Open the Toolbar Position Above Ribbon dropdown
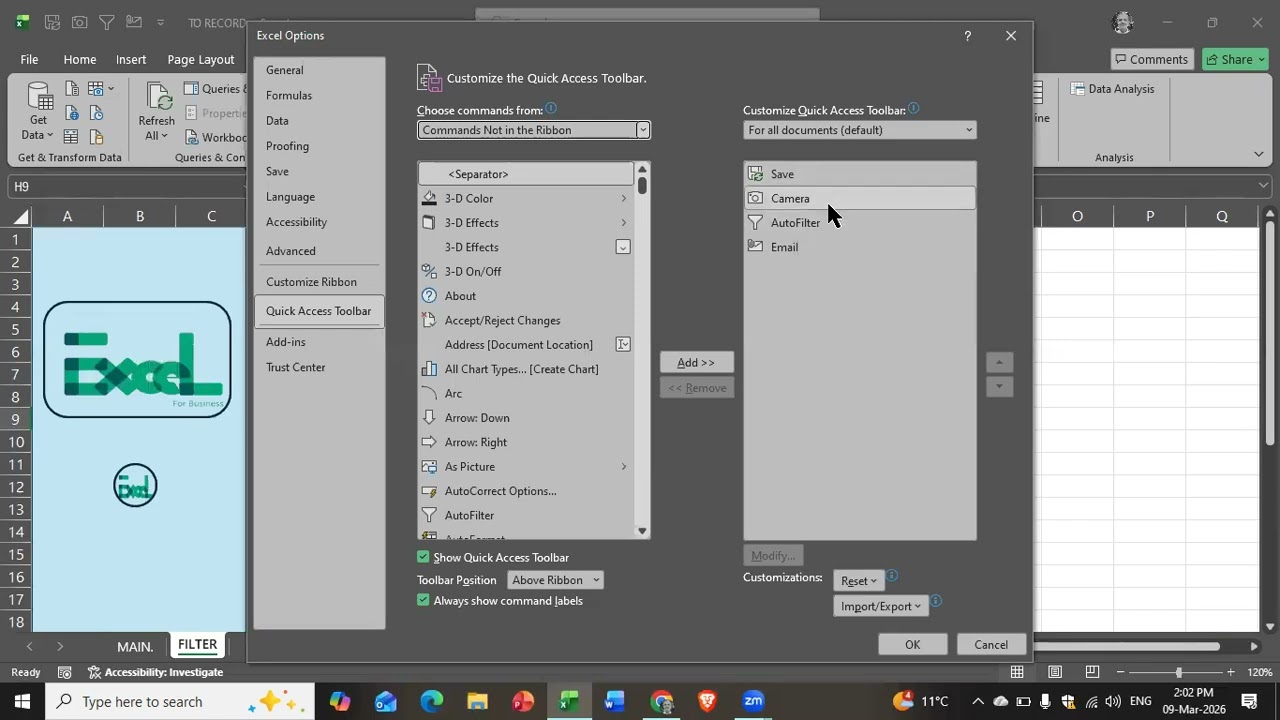 coord(556,580)
